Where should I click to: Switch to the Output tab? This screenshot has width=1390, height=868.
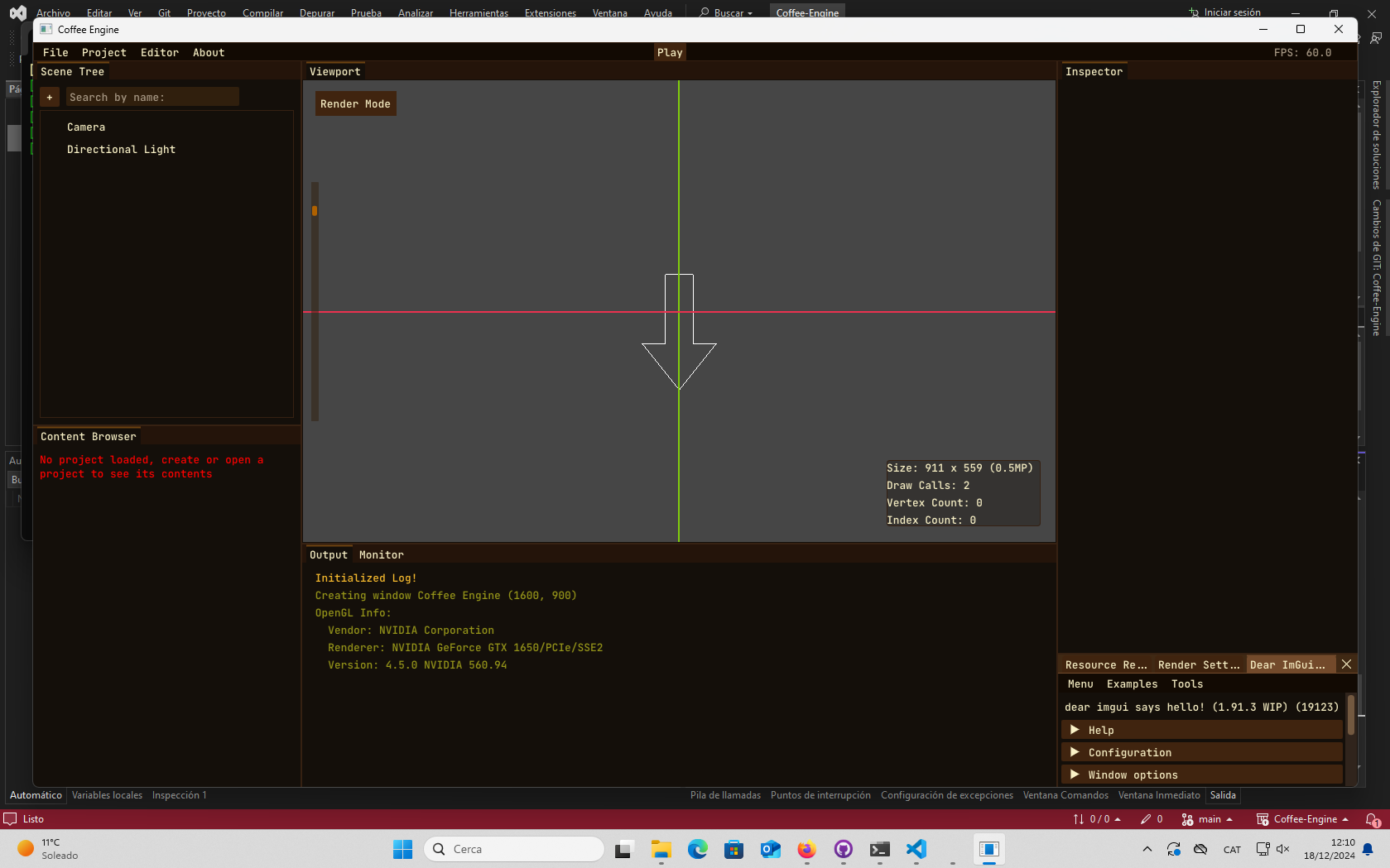(329, 554)
